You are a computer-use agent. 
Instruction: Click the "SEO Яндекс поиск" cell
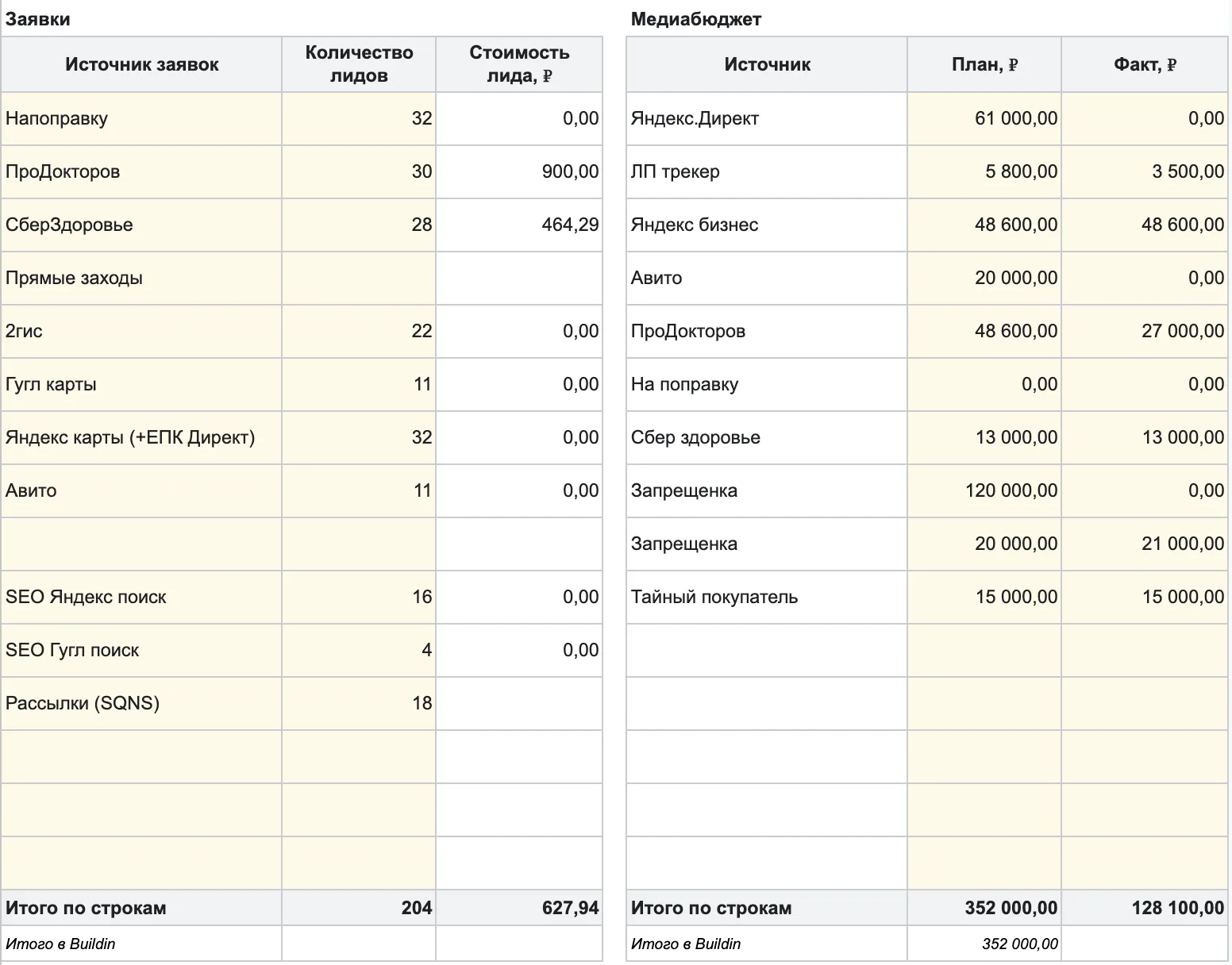click(x=141, y=598)
